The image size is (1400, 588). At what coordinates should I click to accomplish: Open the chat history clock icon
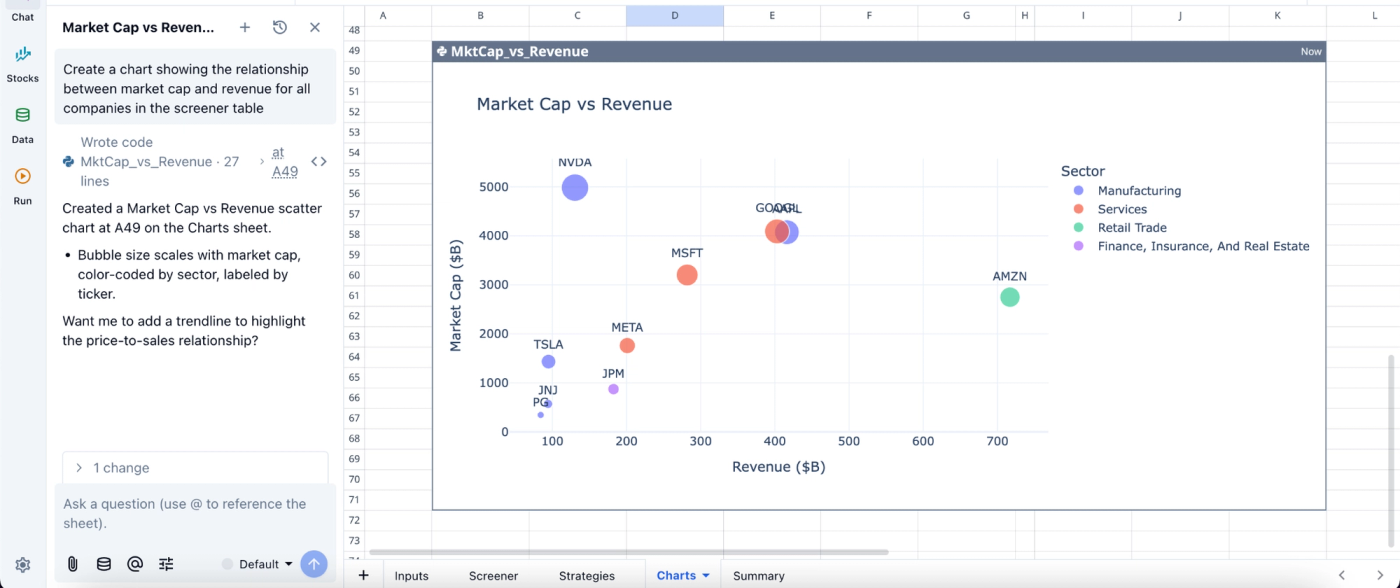pyautogui.click(x=280, y=28)
